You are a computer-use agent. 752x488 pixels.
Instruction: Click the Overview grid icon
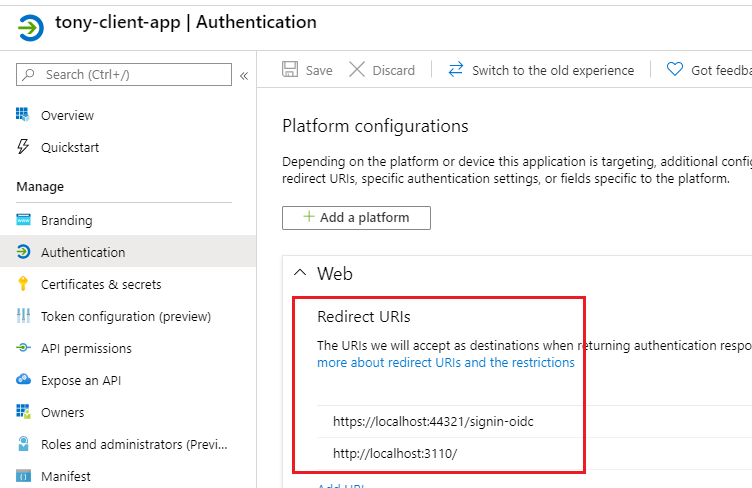[23, 115]
